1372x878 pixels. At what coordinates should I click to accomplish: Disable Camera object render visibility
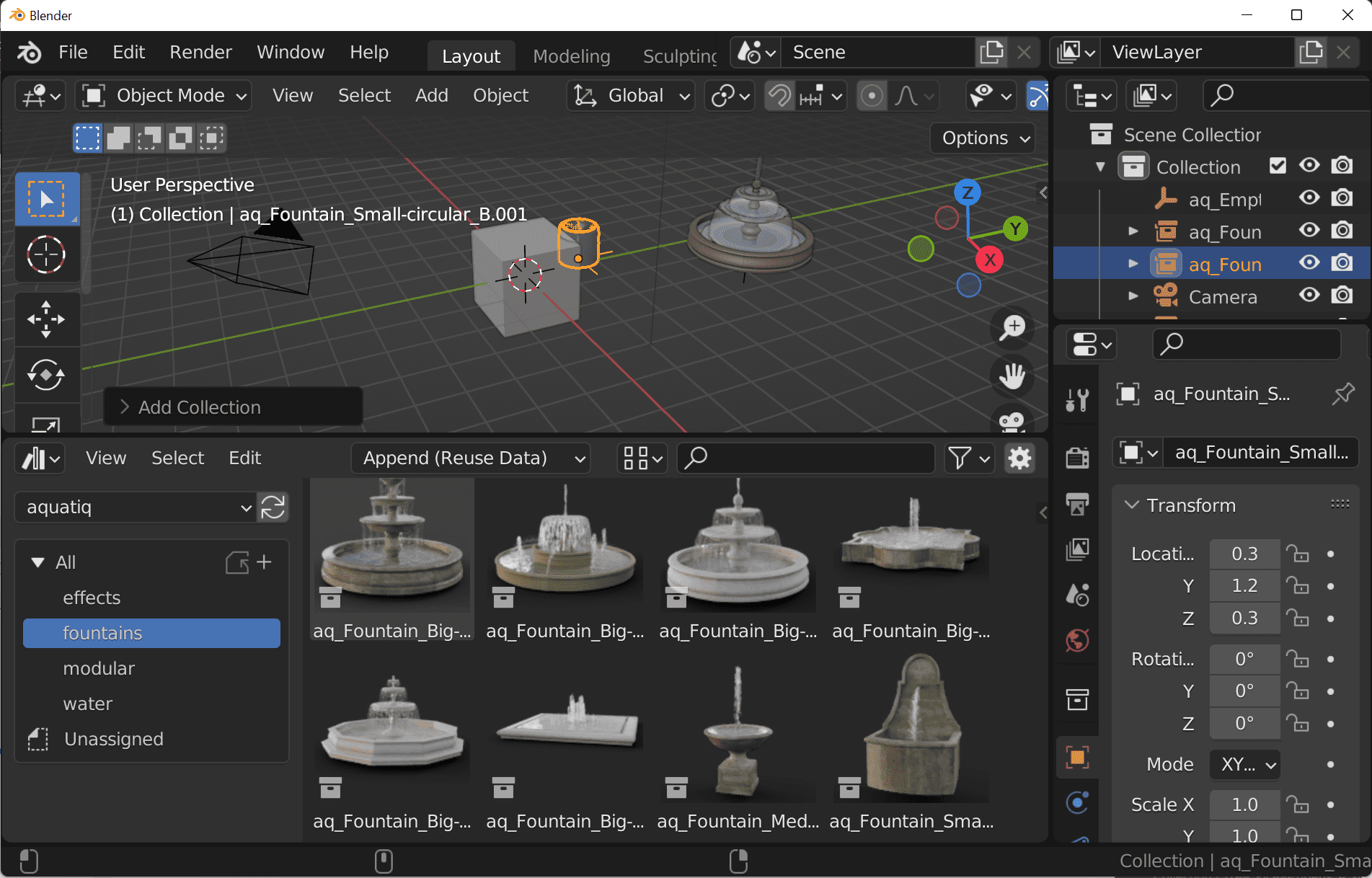1342,296
